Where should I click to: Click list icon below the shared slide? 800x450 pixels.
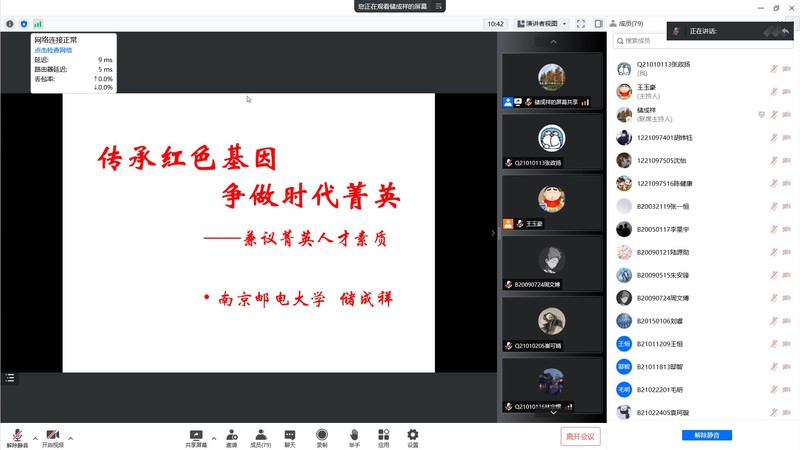click(10, 378)
